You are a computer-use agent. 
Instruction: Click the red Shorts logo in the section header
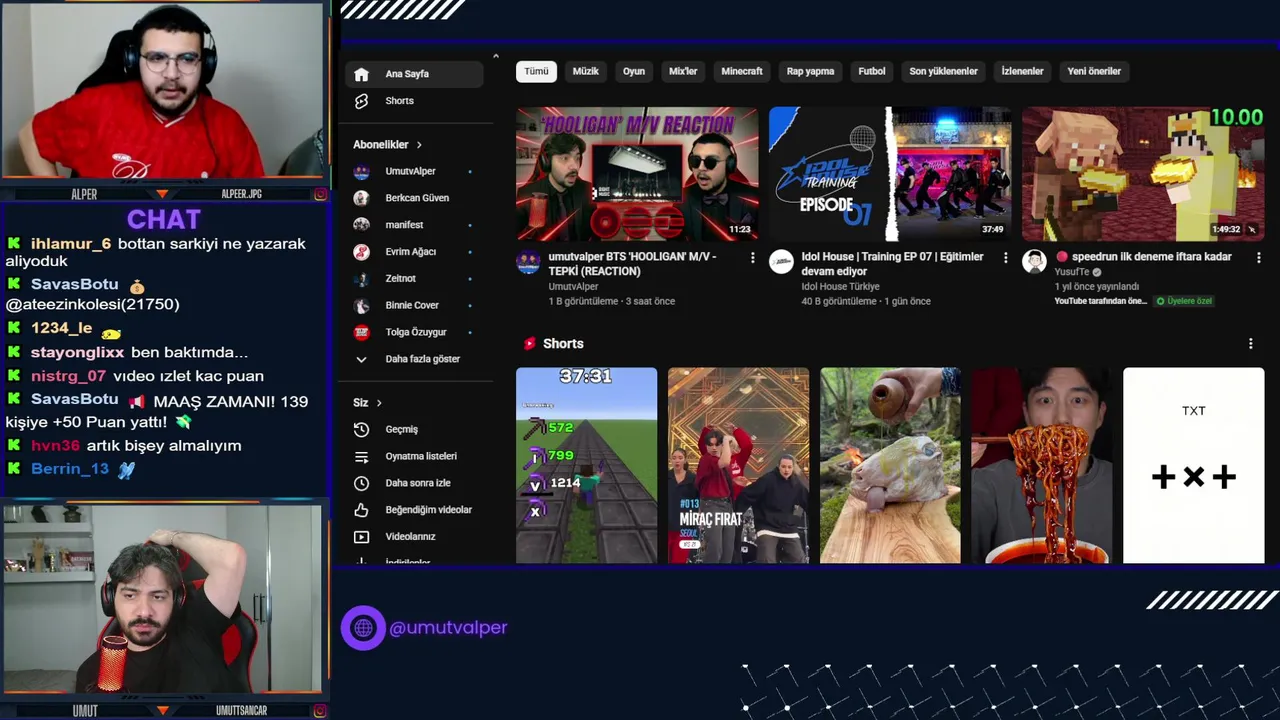[530, 344]
